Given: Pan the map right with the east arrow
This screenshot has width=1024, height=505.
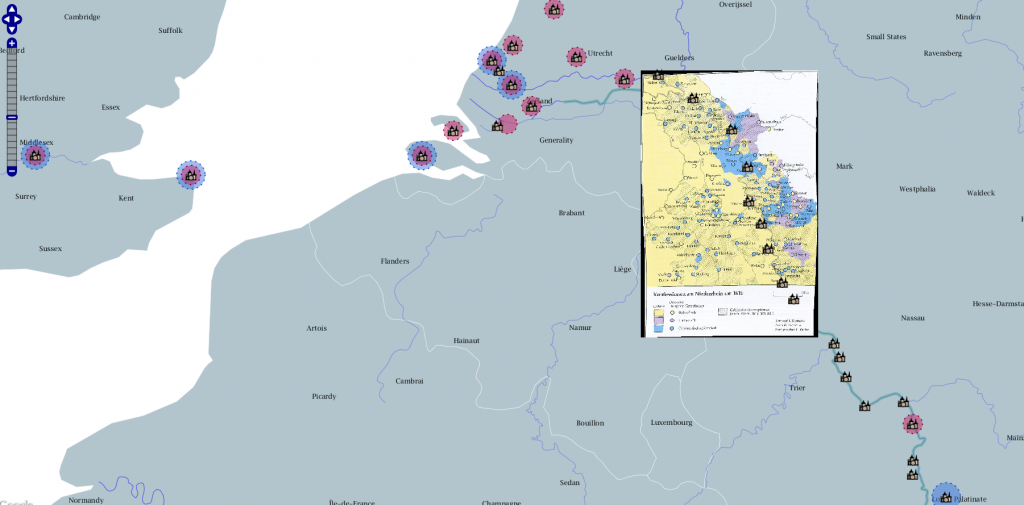Looking at the screenshot, I should [x=18, y=20].
